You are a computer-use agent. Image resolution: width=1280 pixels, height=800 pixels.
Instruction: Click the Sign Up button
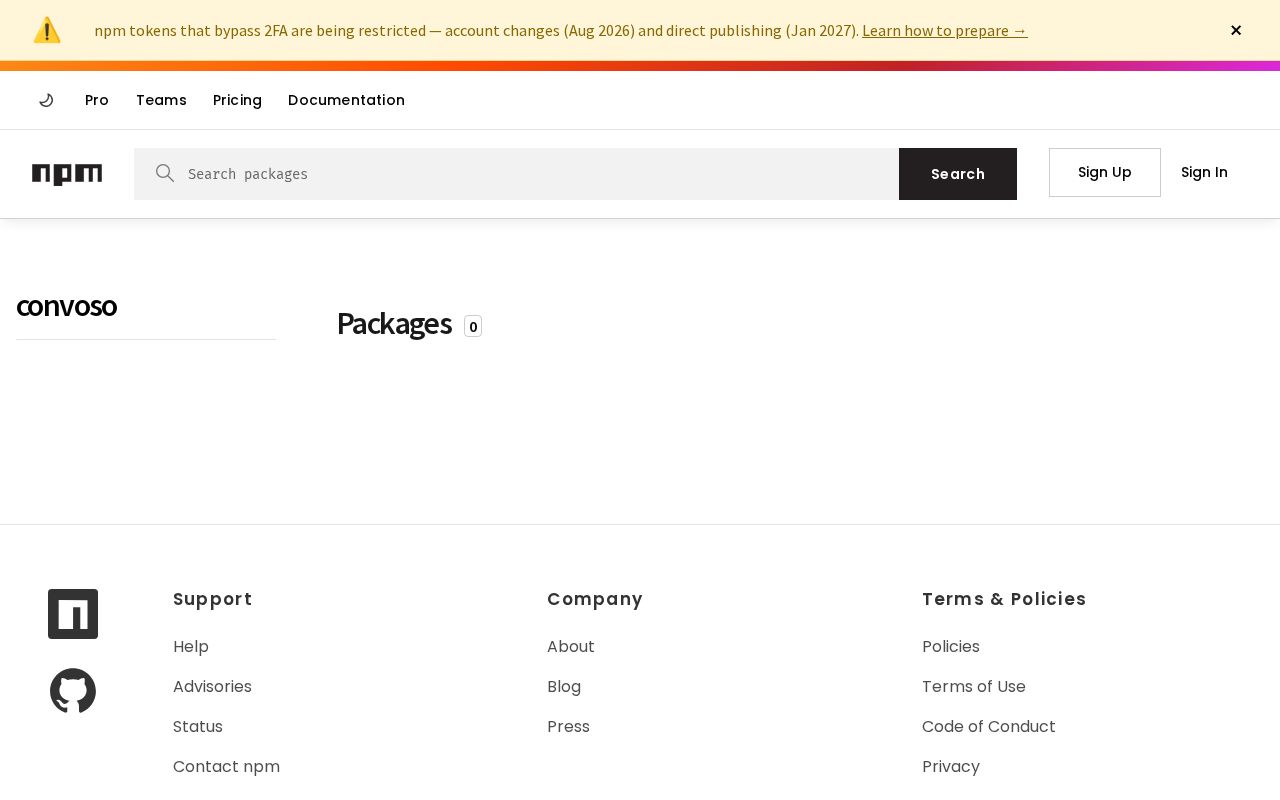[1105, 172]
